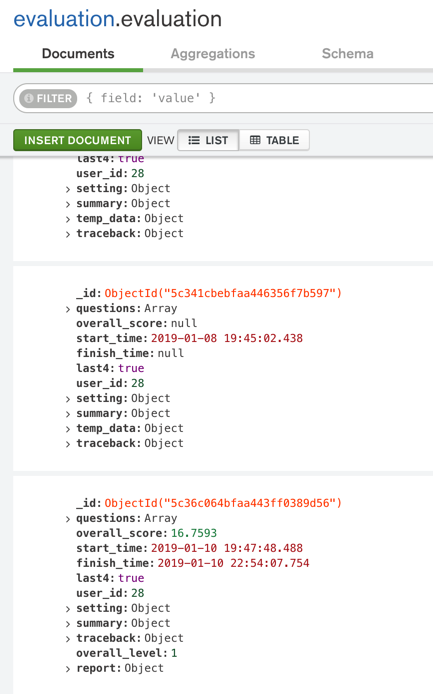Expand temp_data Object in document 5c341cbe
Screen dimensions: 433x694
(x=68, y=429)
